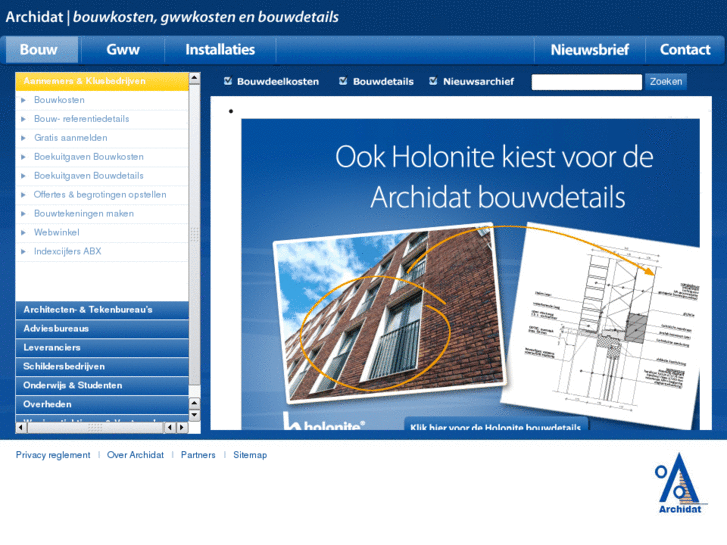This screenshot has height=545, width=727.
Task: Click arrow icon beside Bouwkosten
Action: point(23,100)
